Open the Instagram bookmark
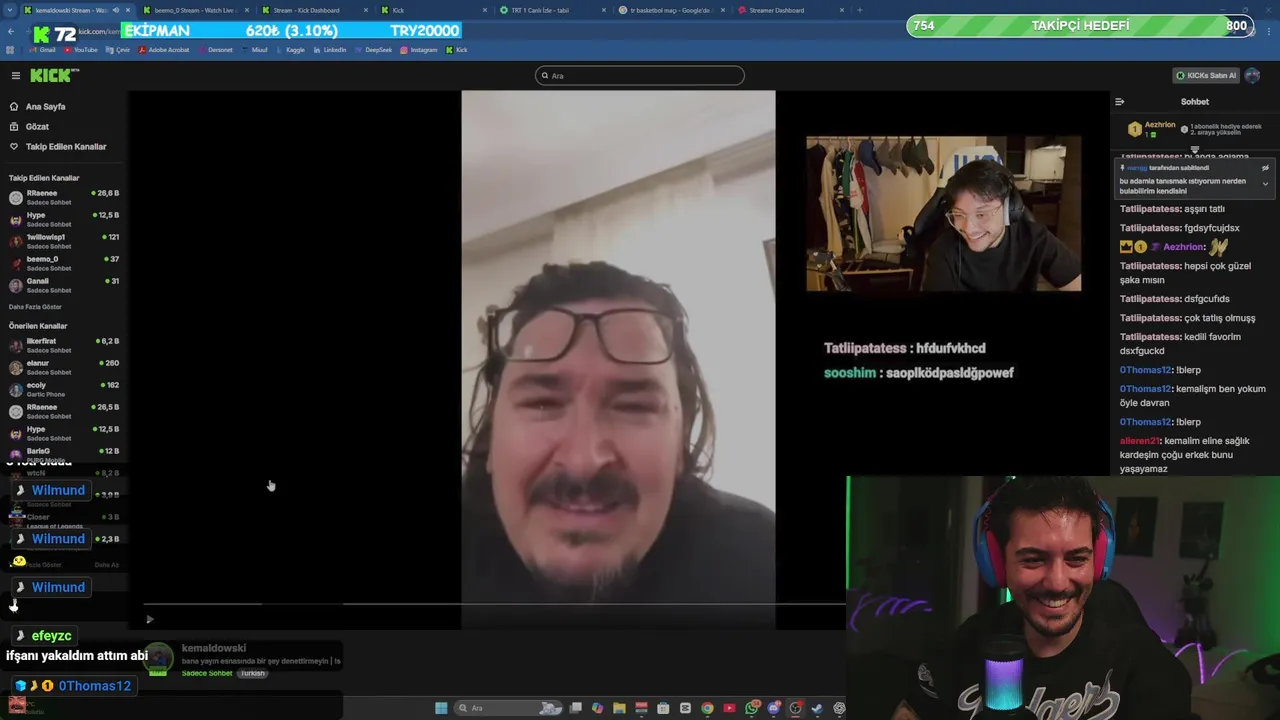Viewport: 1280px width, 720px height. pyautogui.click(x=418, y=50)
